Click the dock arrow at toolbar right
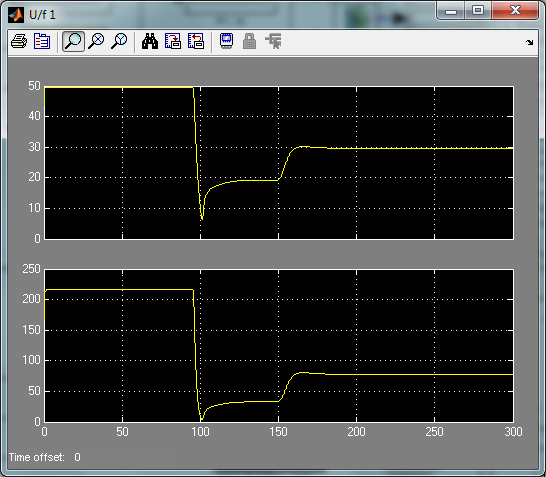 530,42
